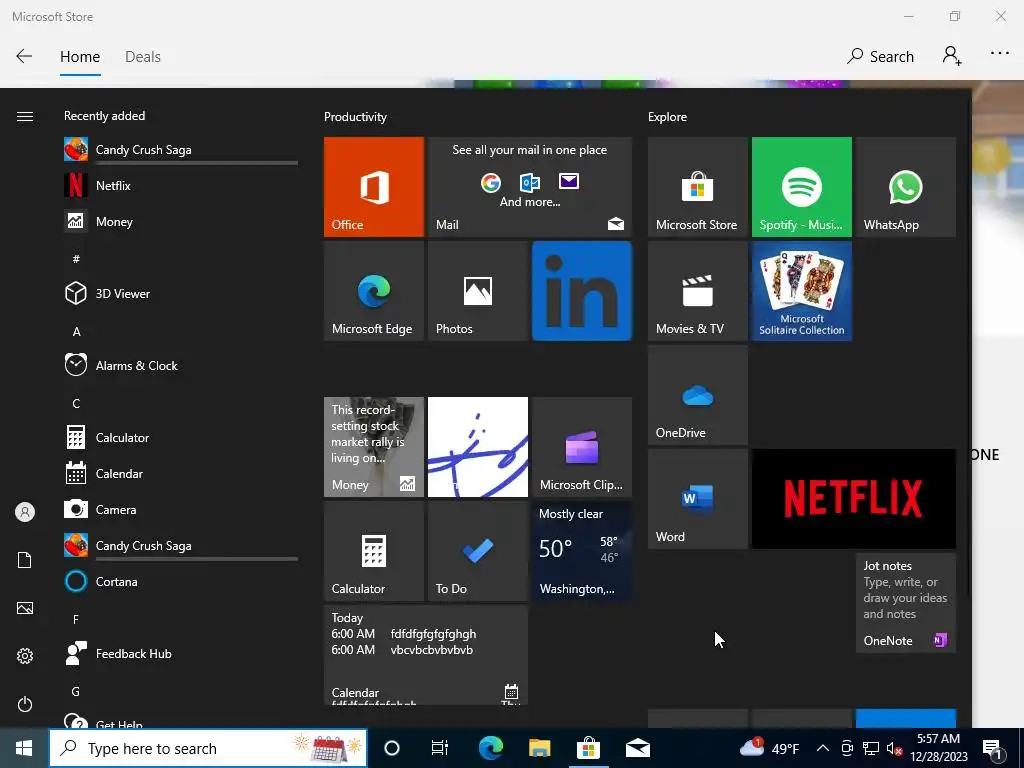The width and height of the screenshot is (1024, 768).
Task: Open the Calendar tile with today's events
Action: (x=426, y=655)
